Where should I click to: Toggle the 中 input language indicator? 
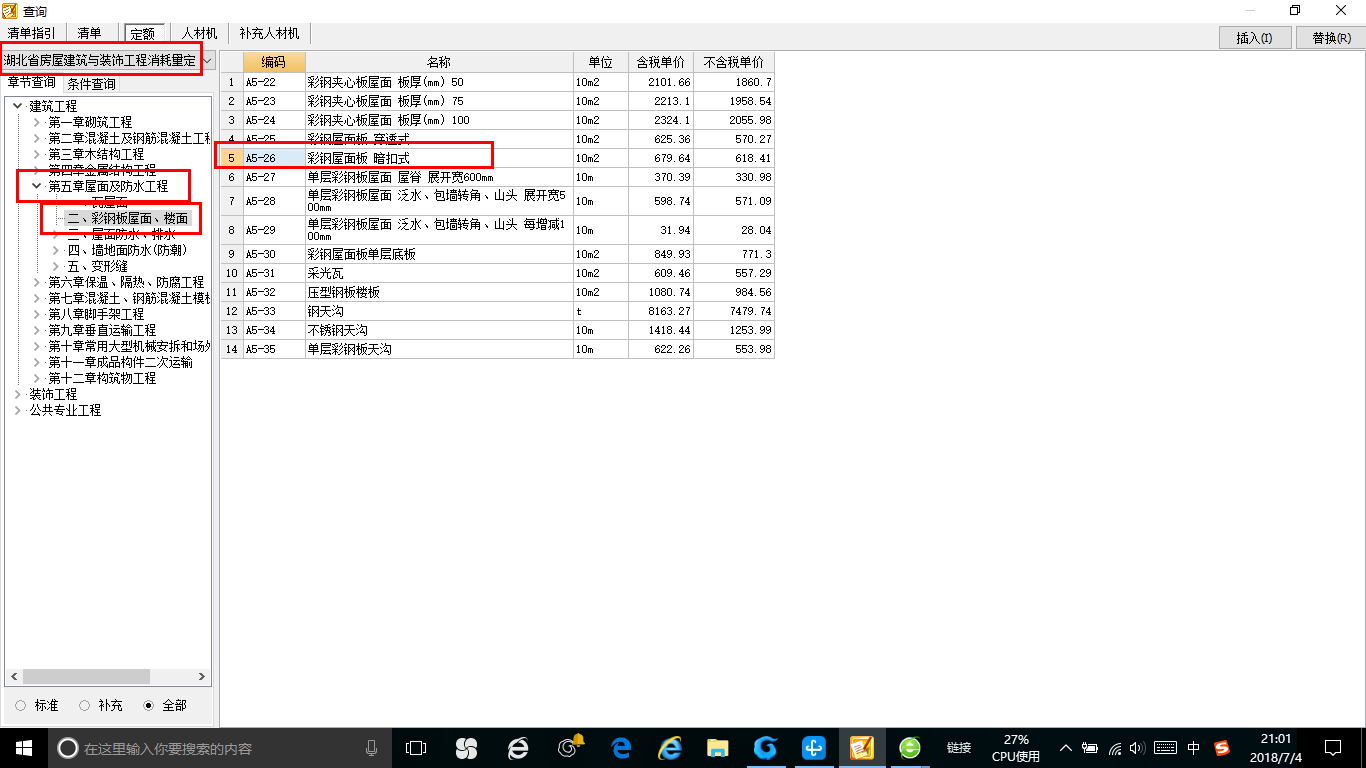1194,748
